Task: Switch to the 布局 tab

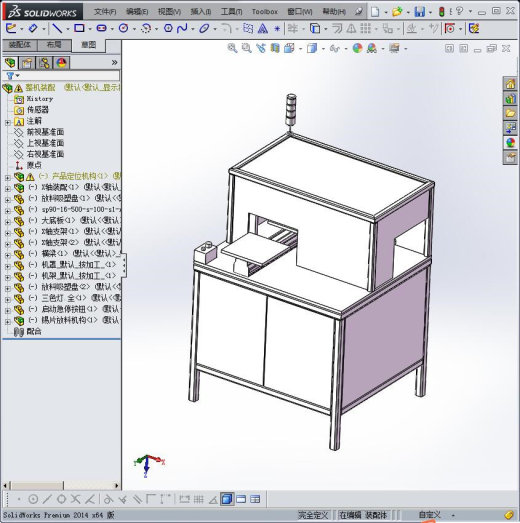Action: point(54,45)
